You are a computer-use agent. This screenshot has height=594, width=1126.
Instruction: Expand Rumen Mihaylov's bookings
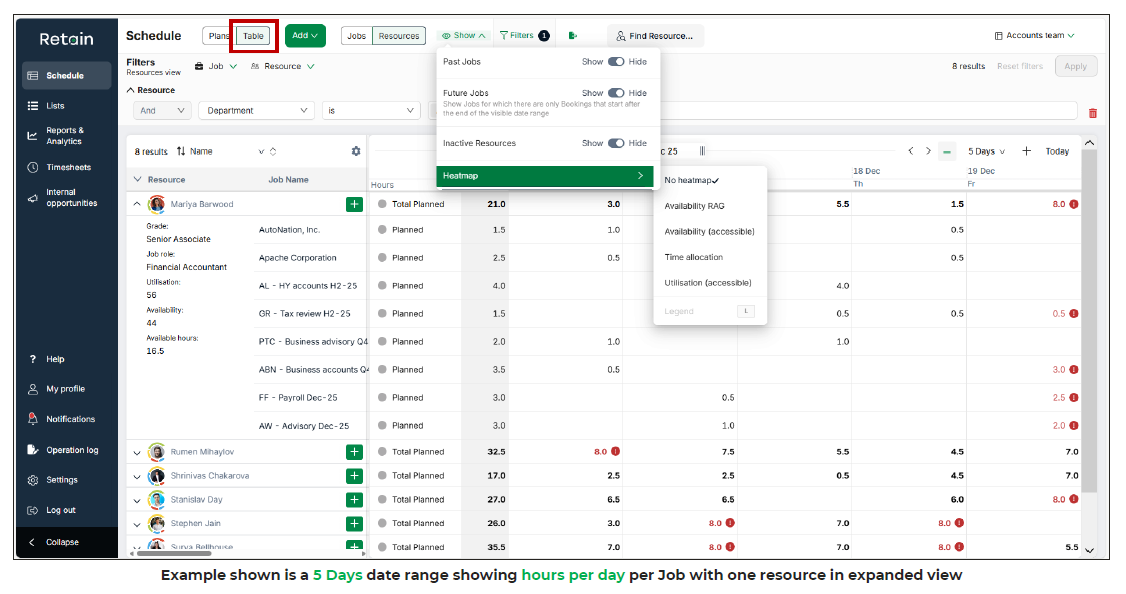pos(137,451)
